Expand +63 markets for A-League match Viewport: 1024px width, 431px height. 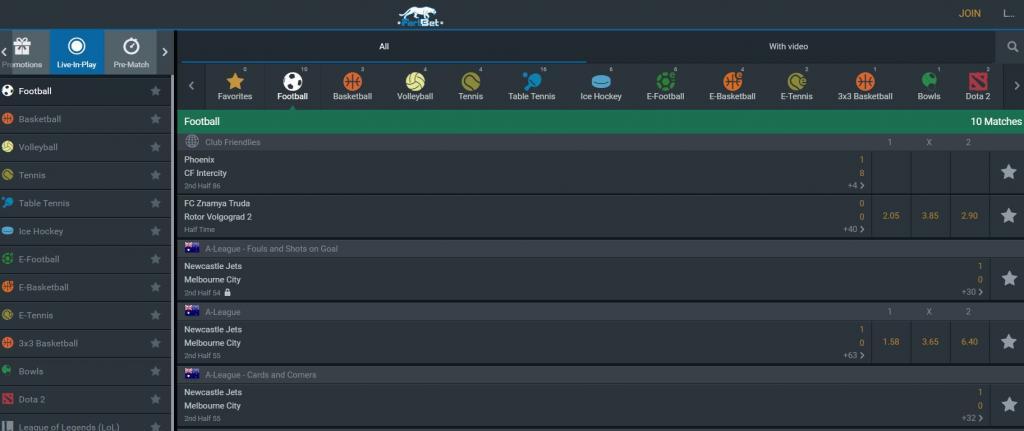coord(853,355)
